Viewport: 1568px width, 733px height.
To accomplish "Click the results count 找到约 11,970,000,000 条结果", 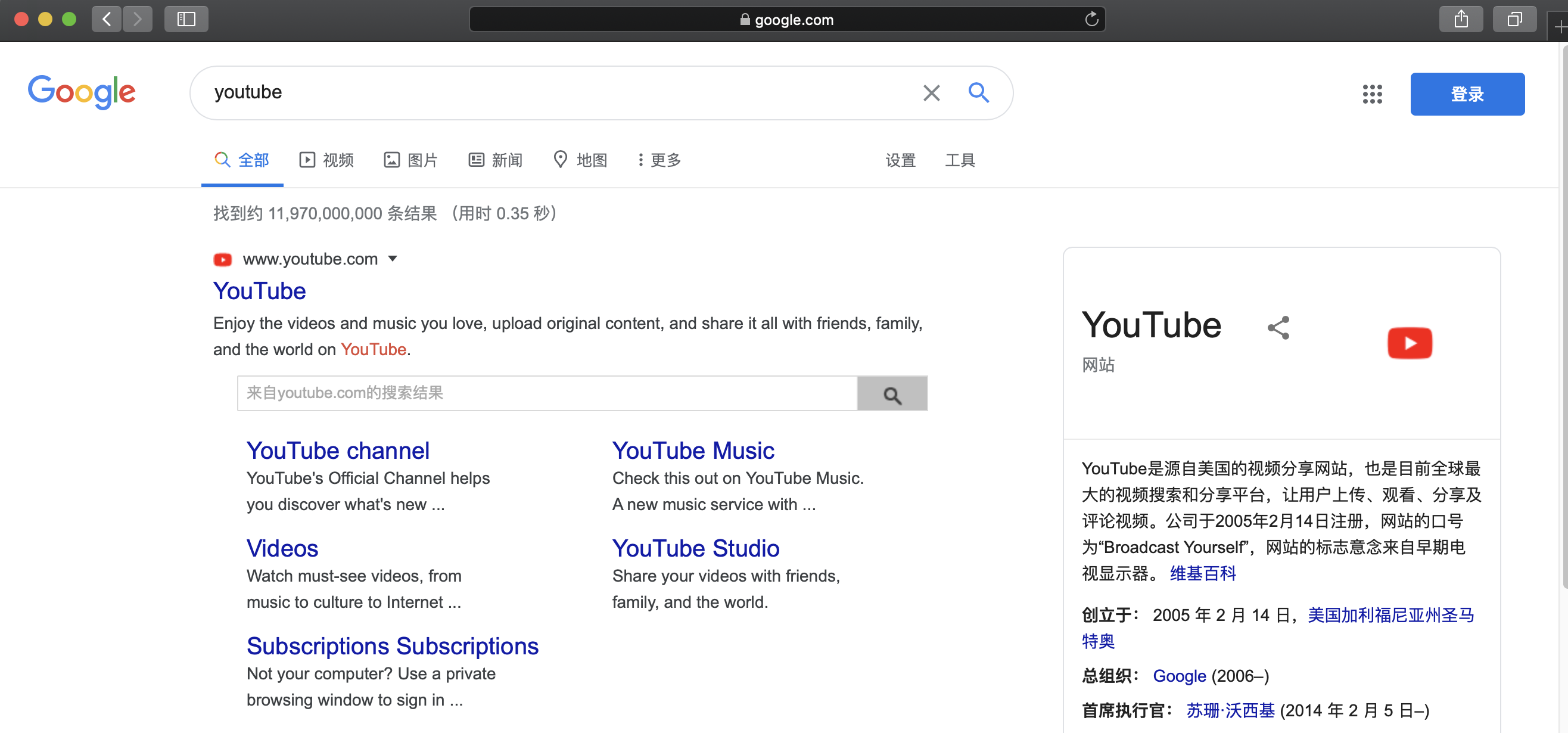I will pyautogui.click(x=325, y=213).
